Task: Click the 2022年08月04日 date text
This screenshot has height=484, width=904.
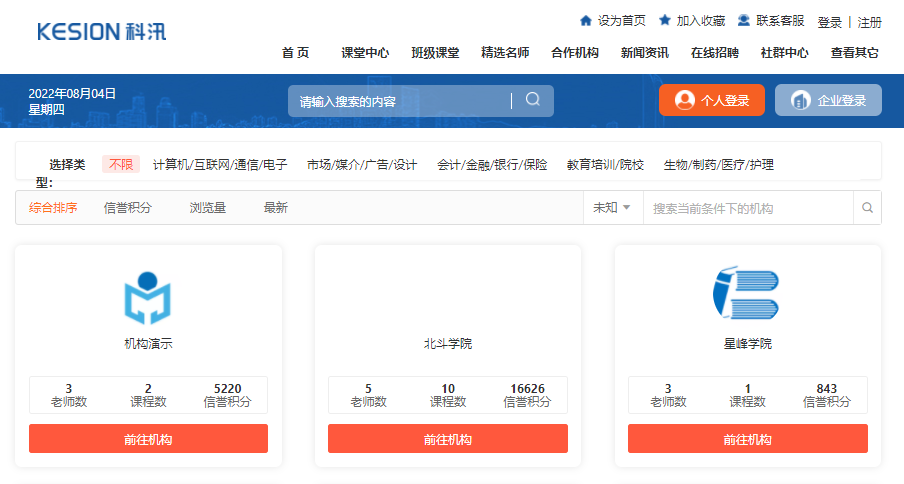Action: 72,93
